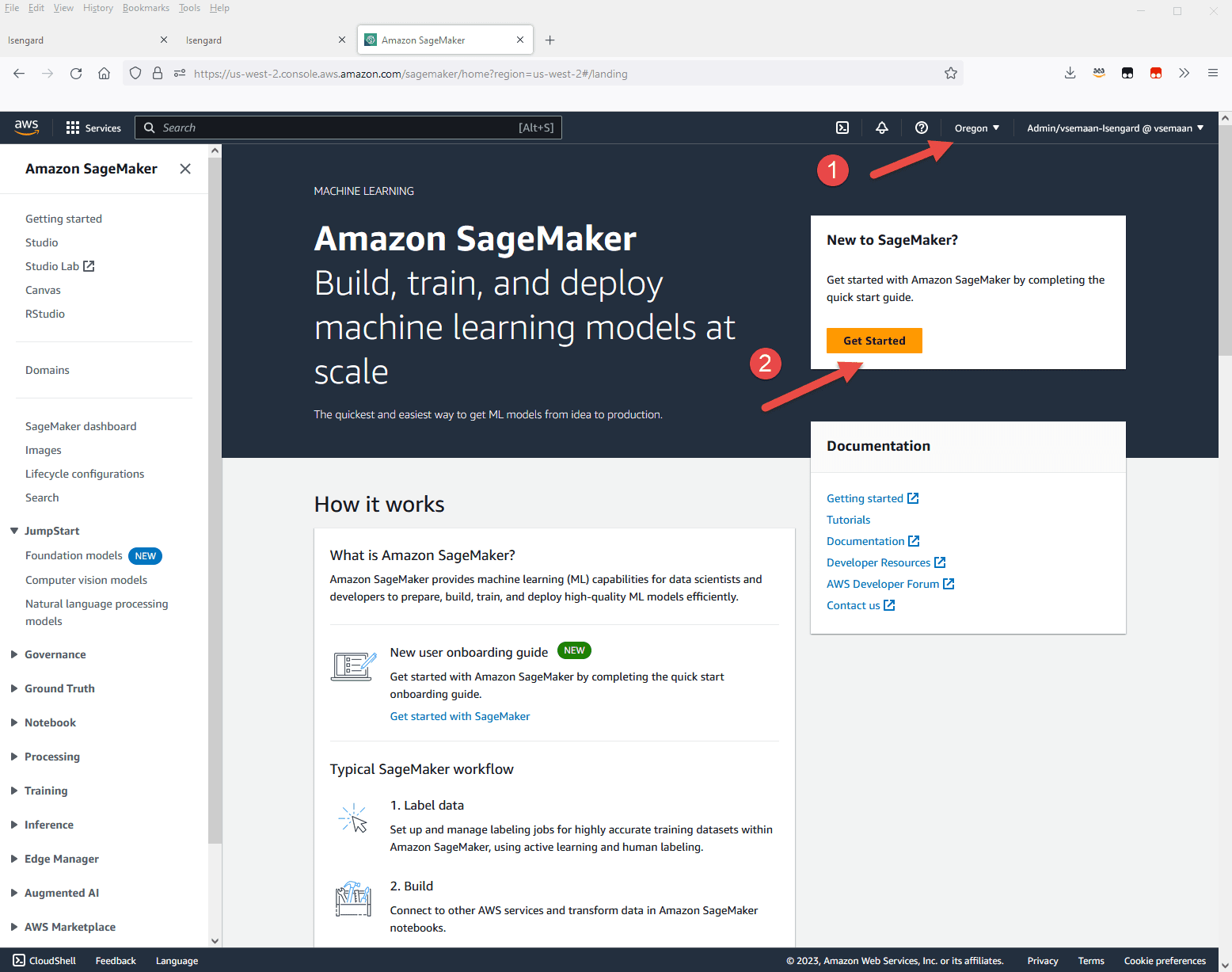Expand the Ground Truth section
Image resolution: width=1232 pixels, height=972 pixels.
coord(13,688)
